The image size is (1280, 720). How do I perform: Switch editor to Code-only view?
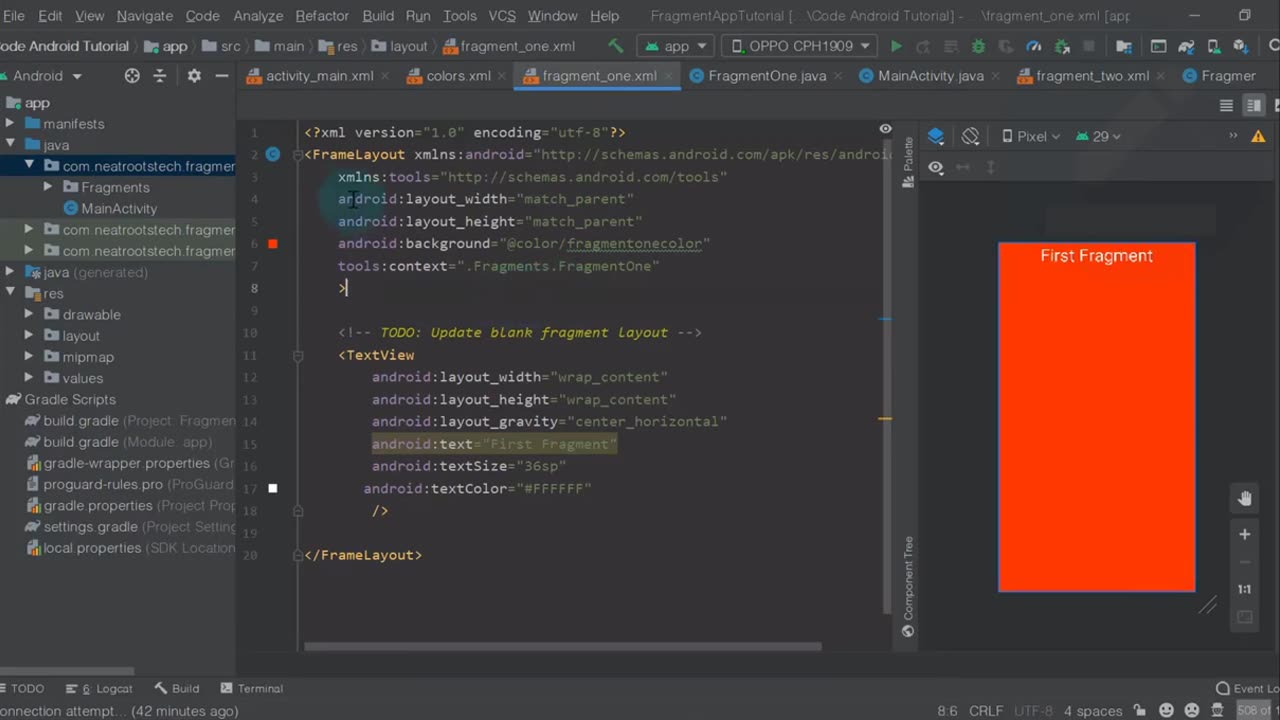click(x=1226, y=105)
